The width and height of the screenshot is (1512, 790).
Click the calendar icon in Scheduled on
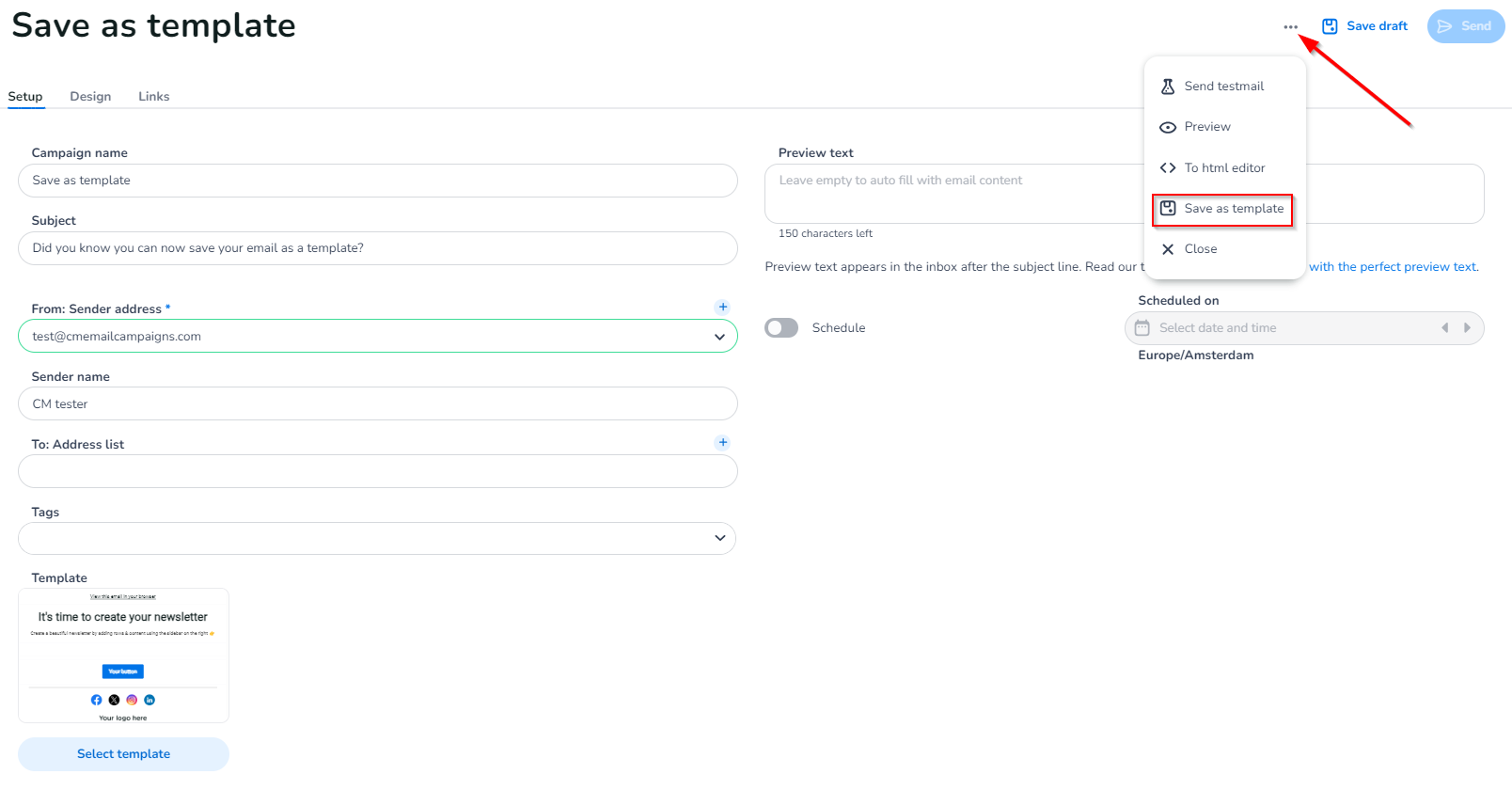(x=1142, y=328)
